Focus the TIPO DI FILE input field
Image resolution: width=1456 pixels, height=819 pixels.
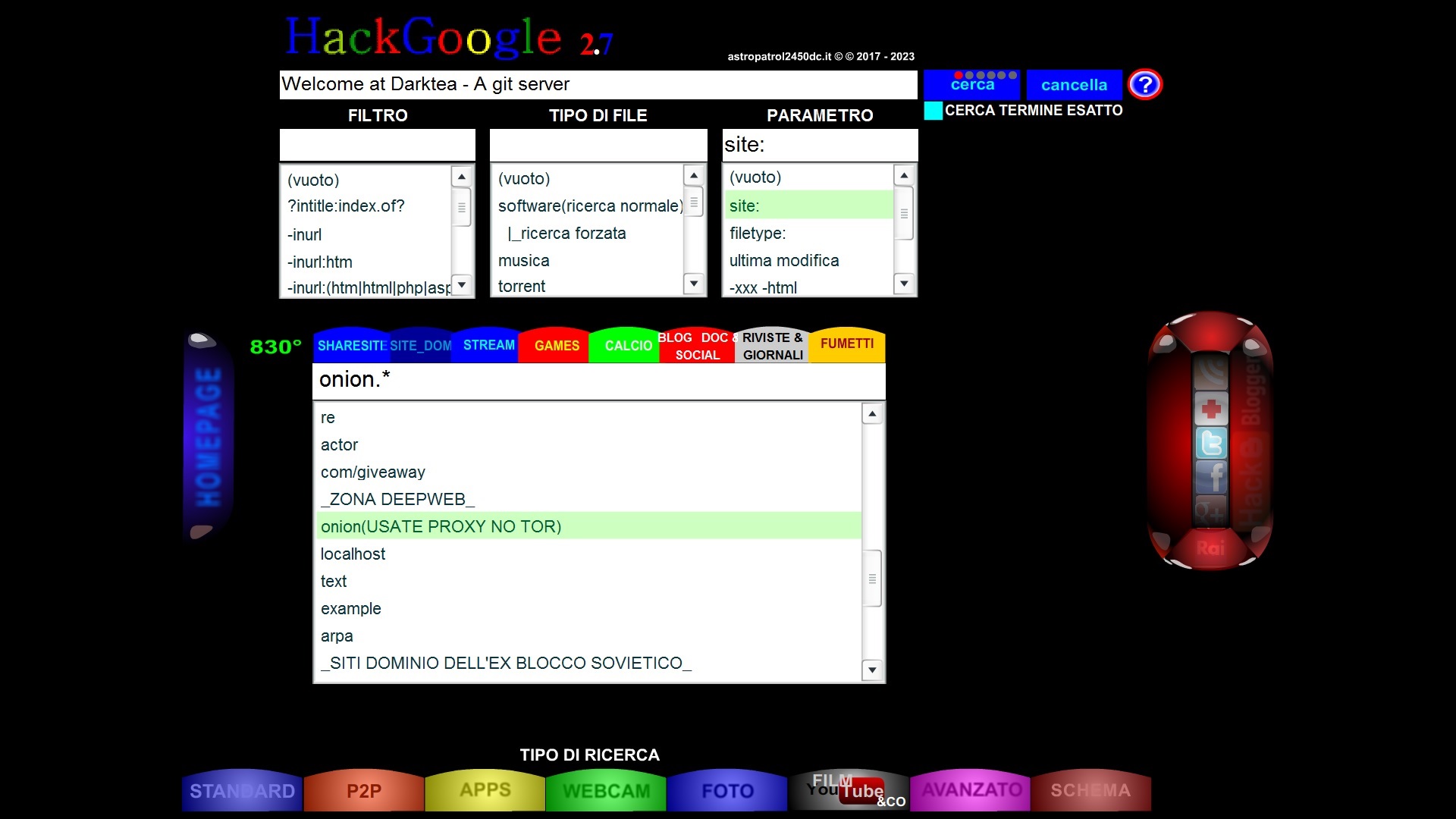tap(598, 144)
